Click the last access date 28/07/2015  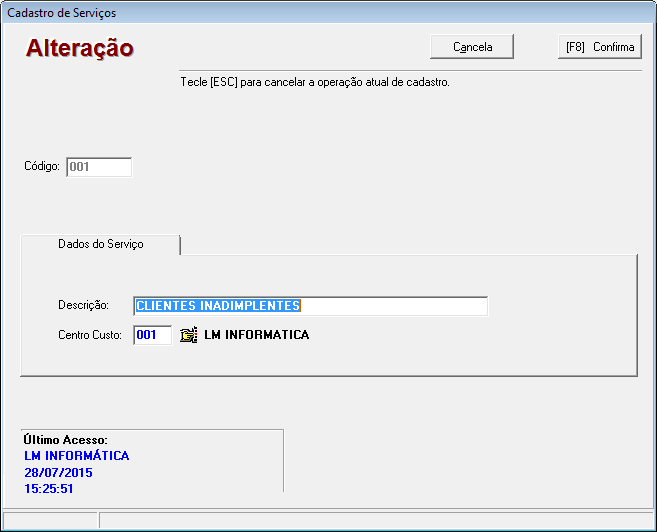tap(58, 472)
